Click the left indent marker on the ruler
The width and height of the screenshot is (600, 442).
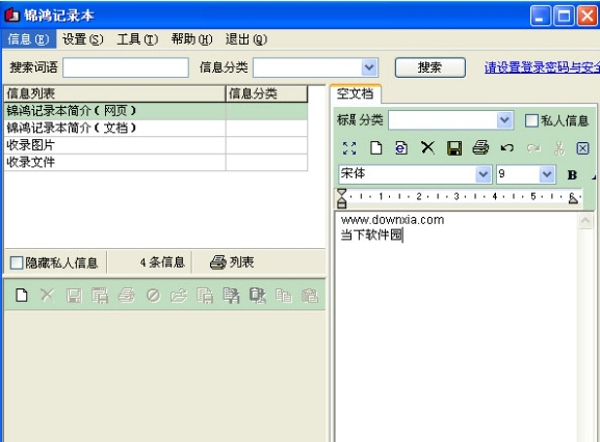click(342, 196)
